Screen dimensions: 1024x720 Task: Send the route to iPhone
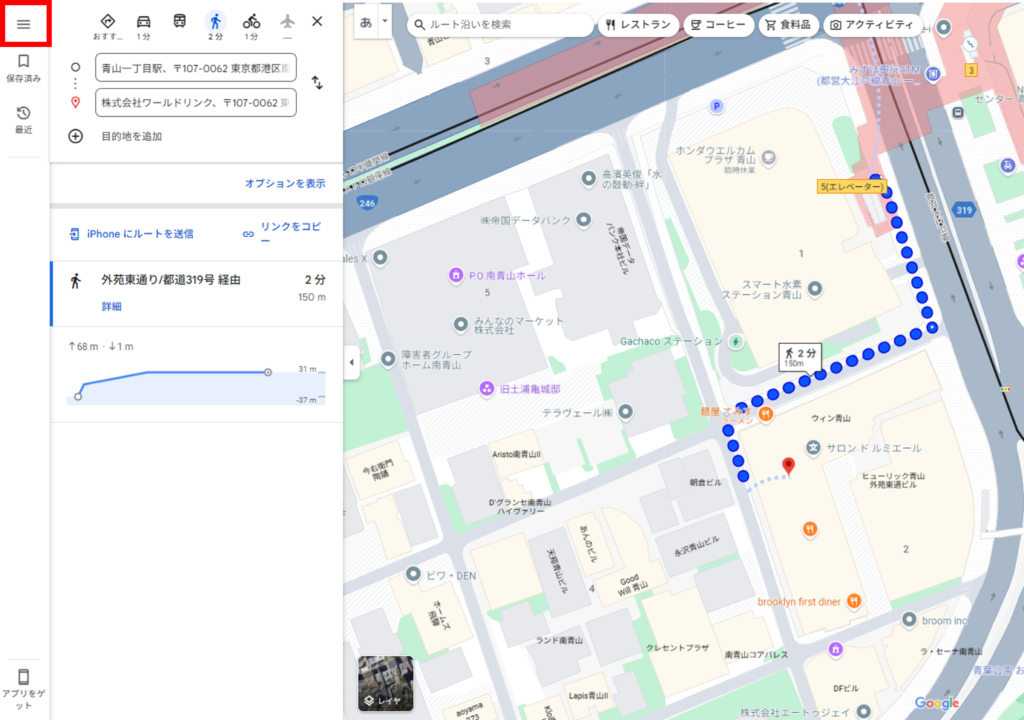click(131, 234)
